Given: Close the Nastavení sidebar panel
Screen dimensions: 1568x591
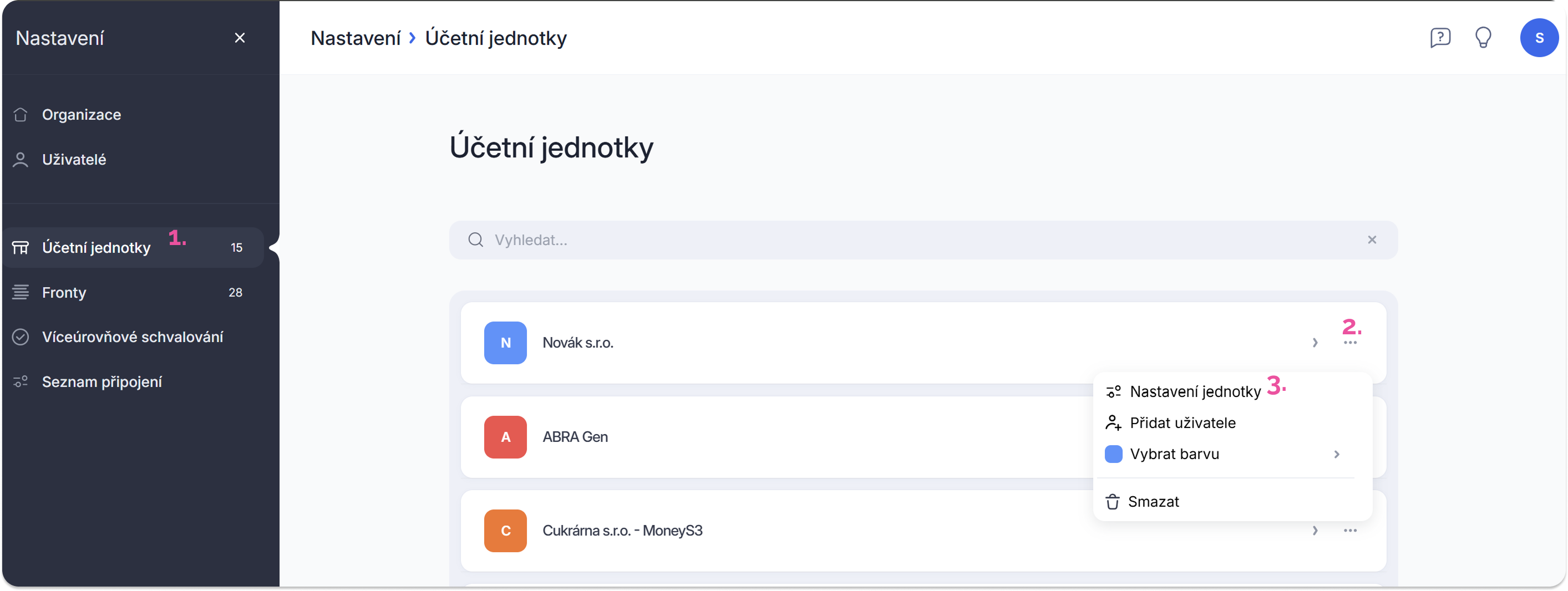Looking at the screenshot, I should (240, 38).
